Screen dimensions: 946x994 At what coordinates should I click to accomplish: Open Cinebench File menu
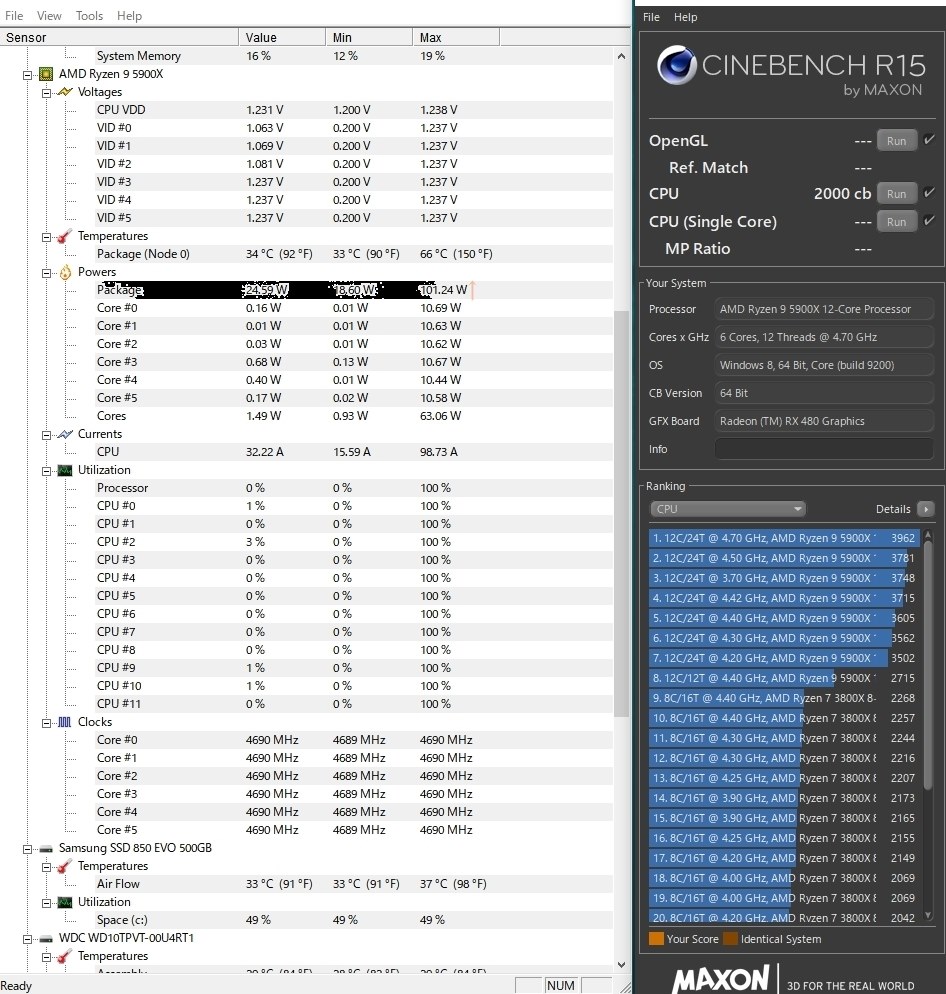(x=651, y=17)
